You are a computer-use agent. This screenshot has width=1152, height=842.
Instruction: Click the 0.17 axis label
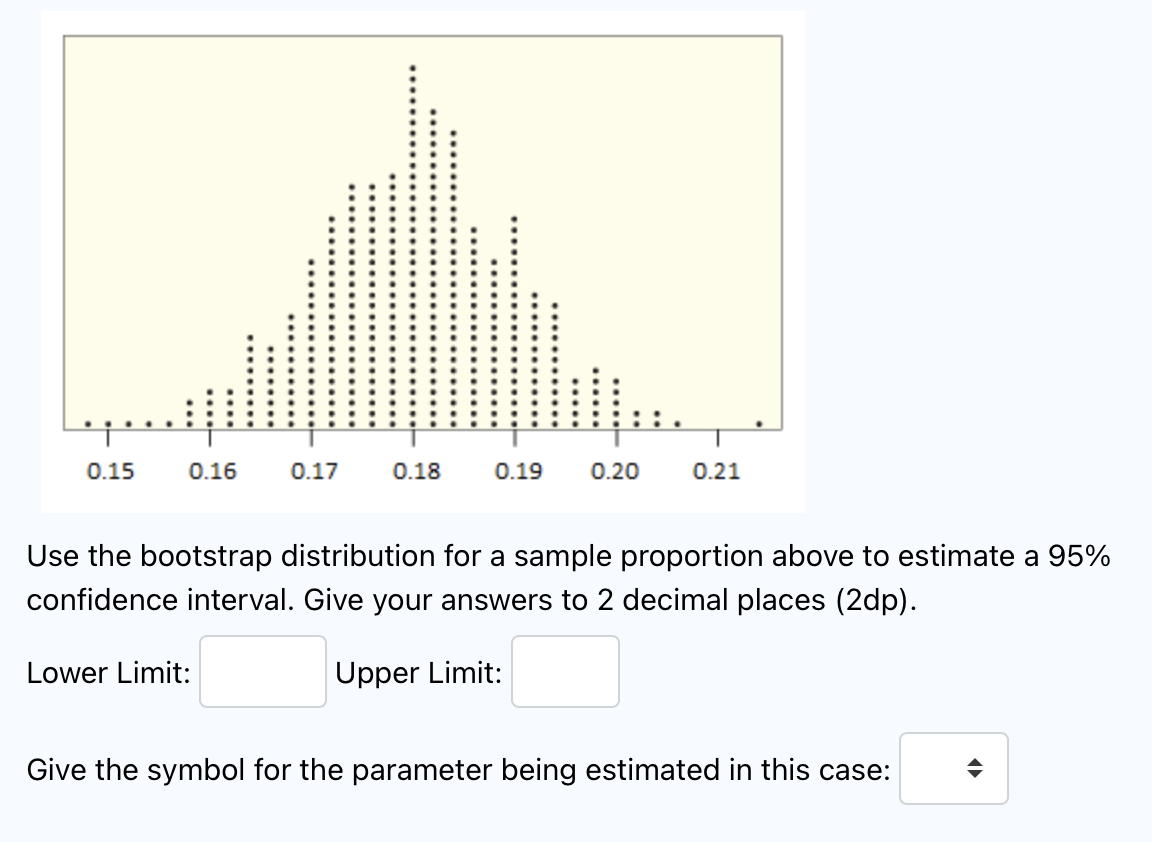314,471
